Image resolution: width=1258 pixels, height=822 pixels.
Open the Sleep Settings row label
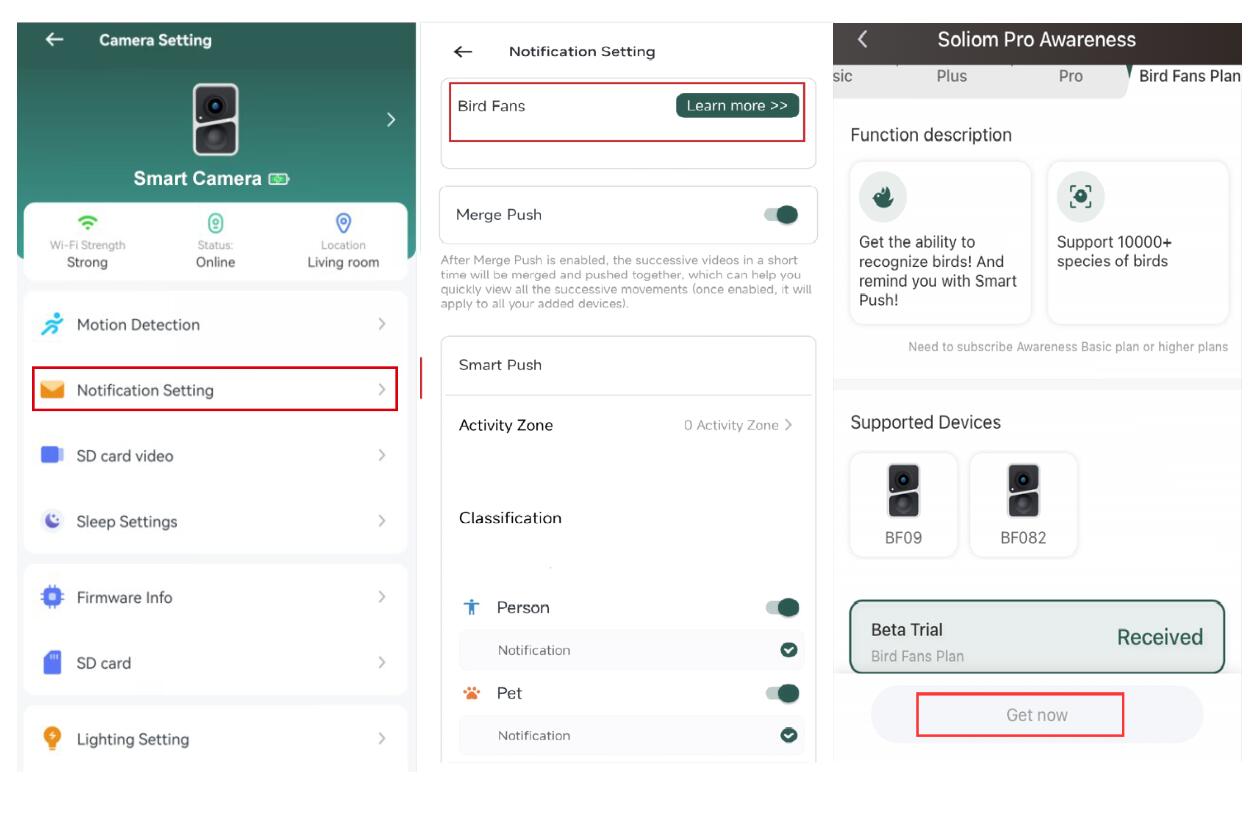pyautogui.click(x=127, y=521)
